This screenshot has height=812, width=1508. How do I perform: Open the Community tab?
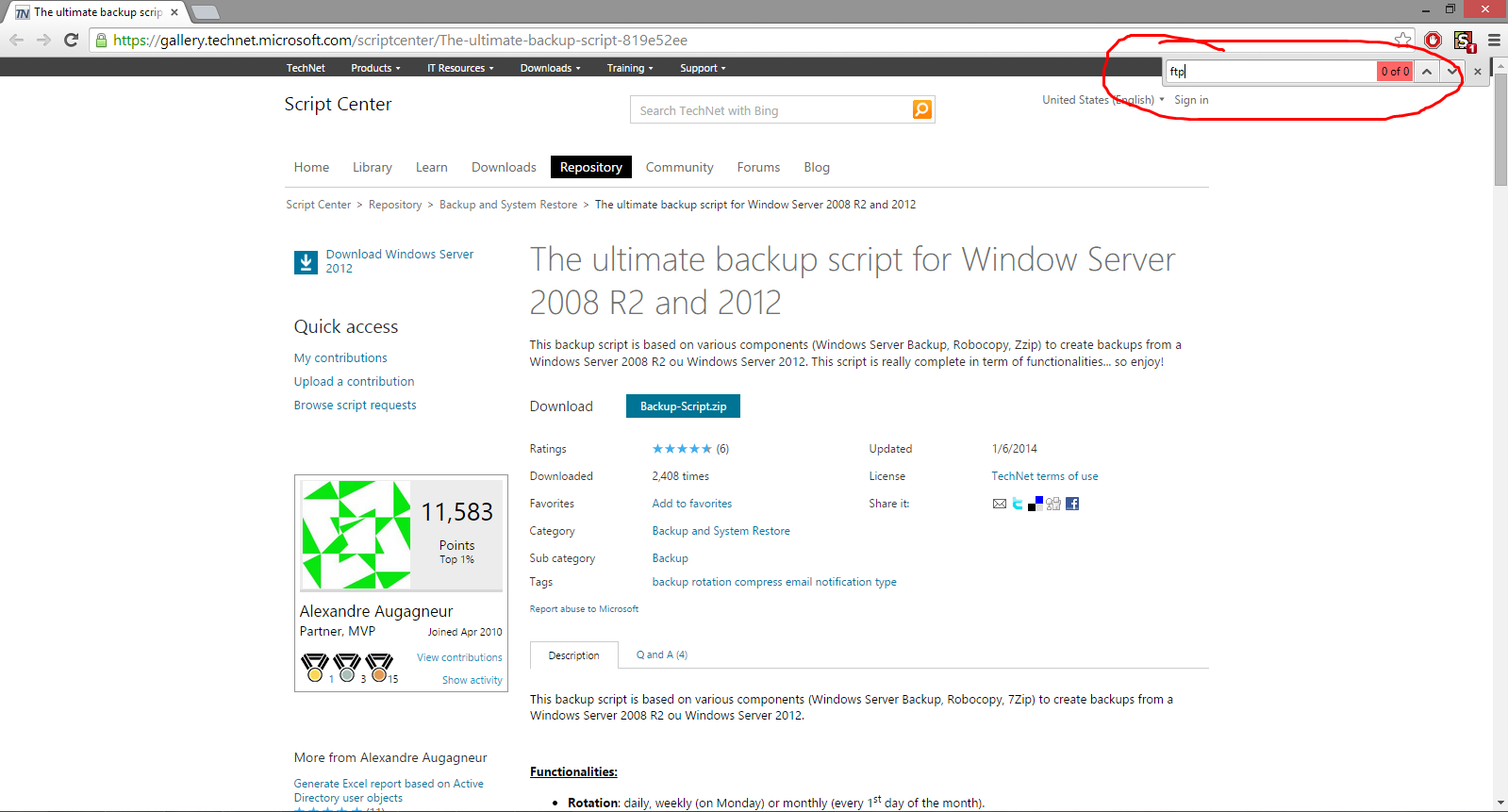pos(680,167)
